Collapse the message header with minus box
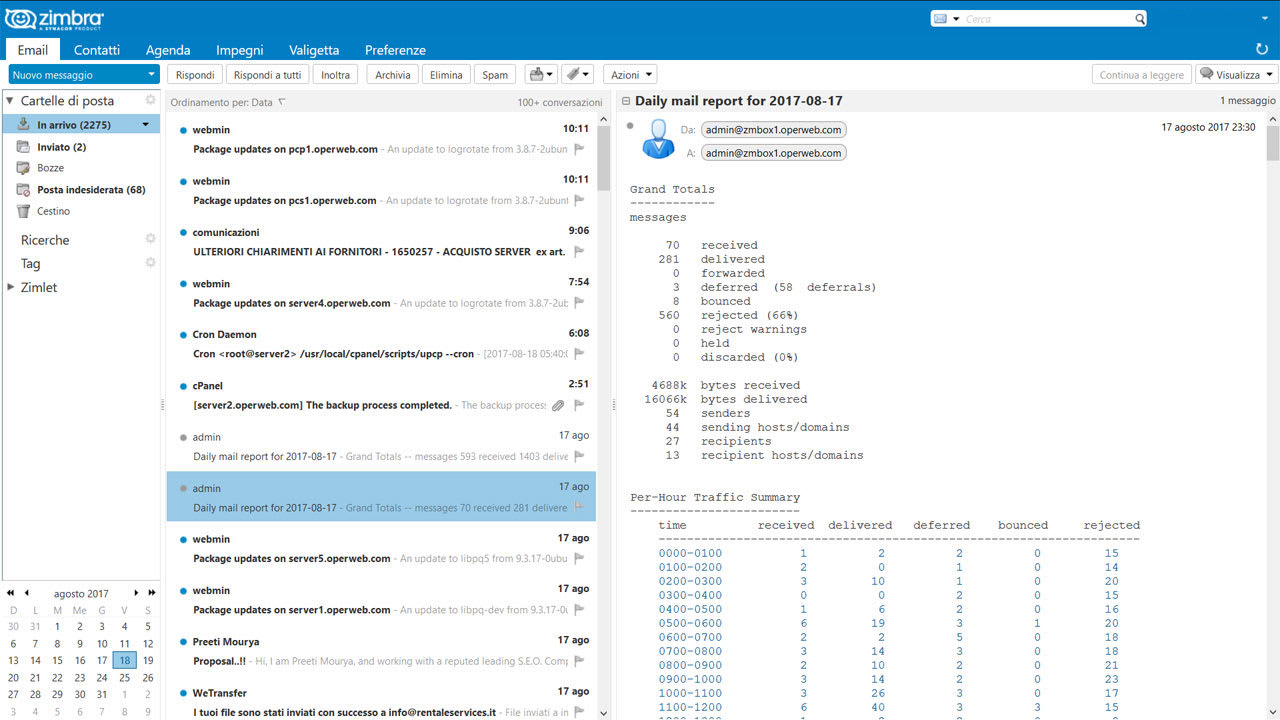The width and height of the screenshot is (1280, 720). 626,101
